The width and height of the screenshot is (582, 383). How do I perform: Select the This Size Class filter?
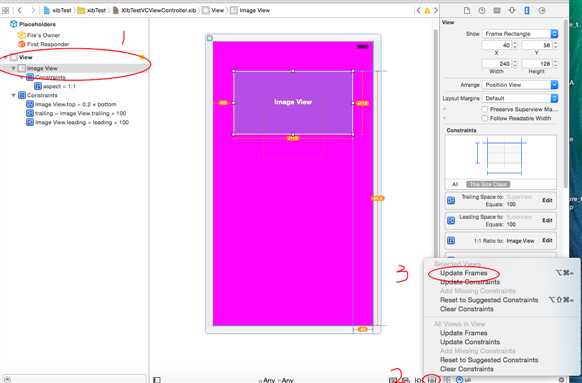(x=488, y=184)
